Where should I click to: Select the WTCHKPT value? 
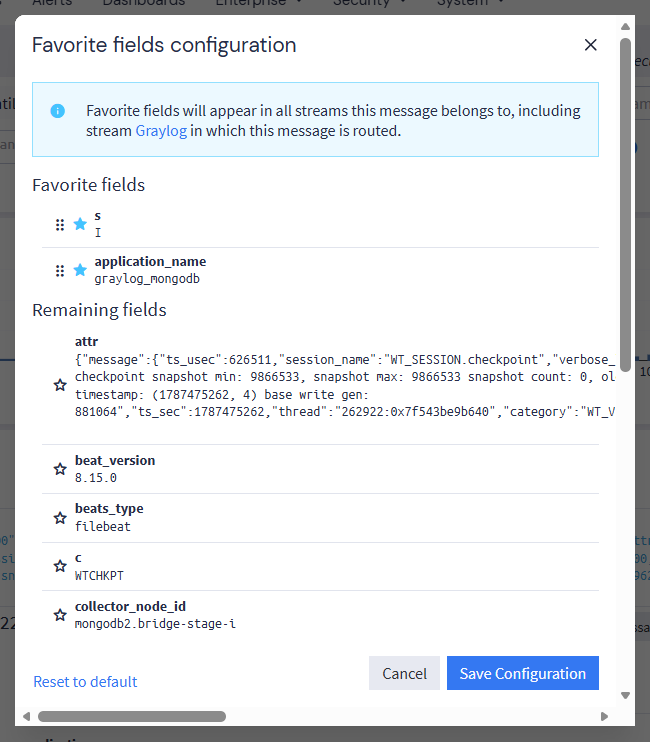point(99,576)
